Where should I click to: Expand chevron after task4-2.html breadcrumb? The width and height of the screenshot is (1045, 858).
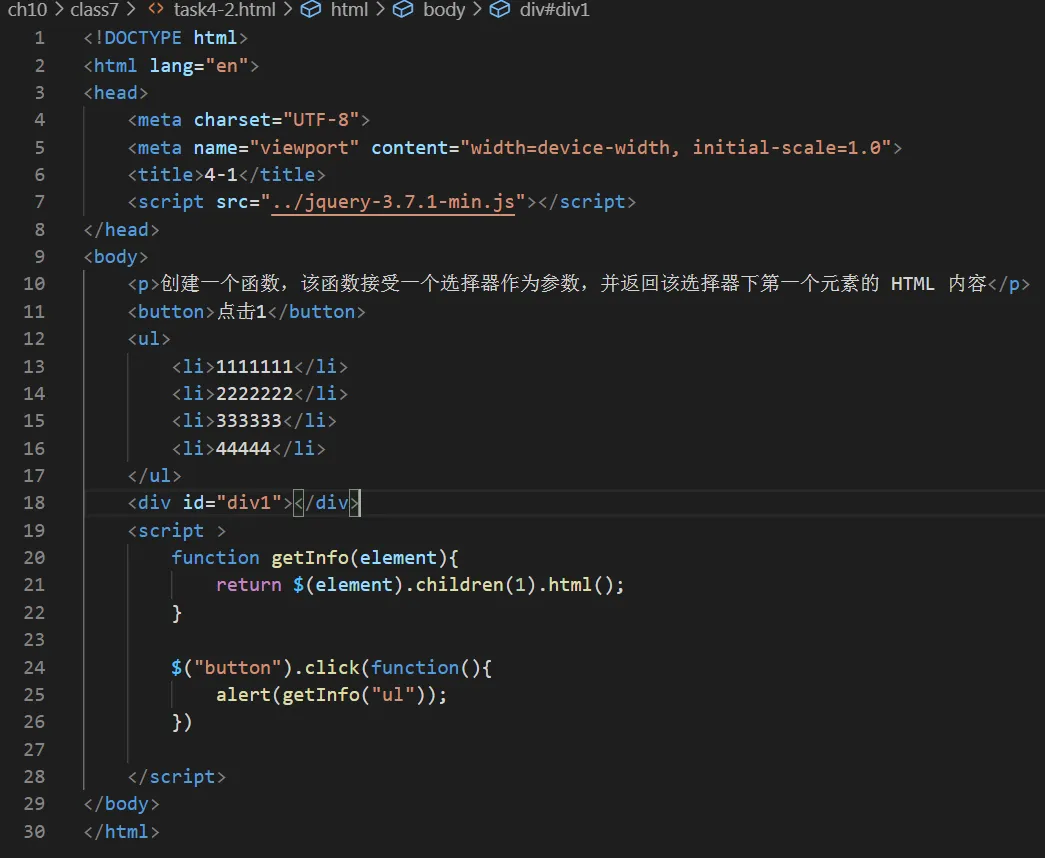coord(287,10)
